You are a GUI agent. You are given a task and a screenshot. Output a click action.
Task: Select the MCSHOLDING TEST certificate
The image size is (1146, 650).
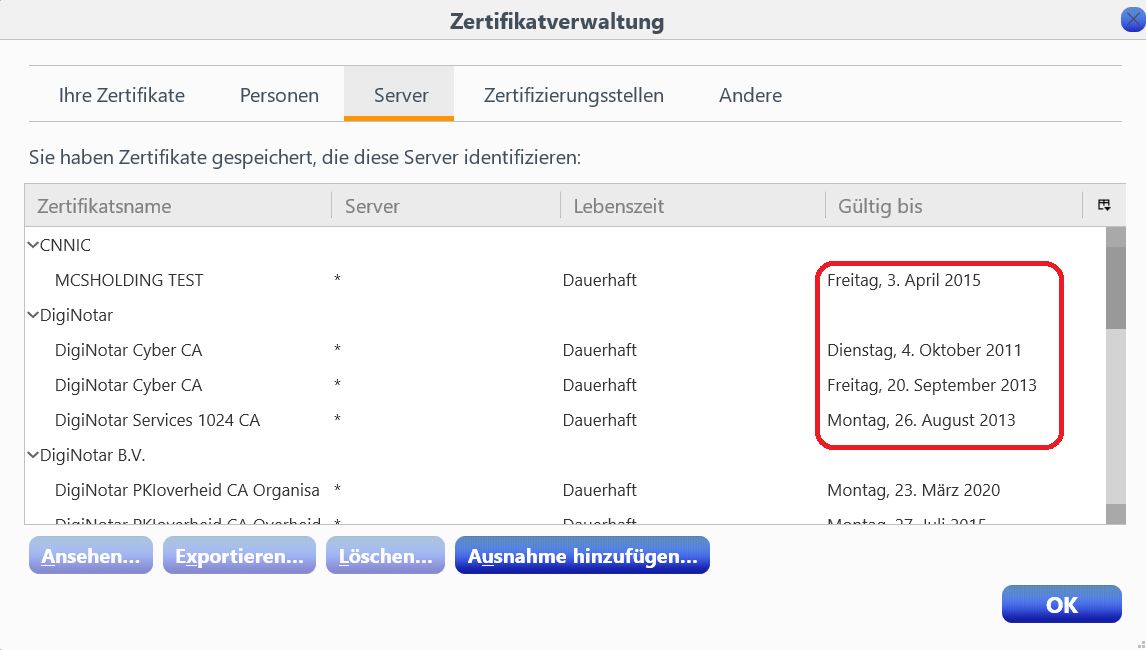tap(565, 280)
